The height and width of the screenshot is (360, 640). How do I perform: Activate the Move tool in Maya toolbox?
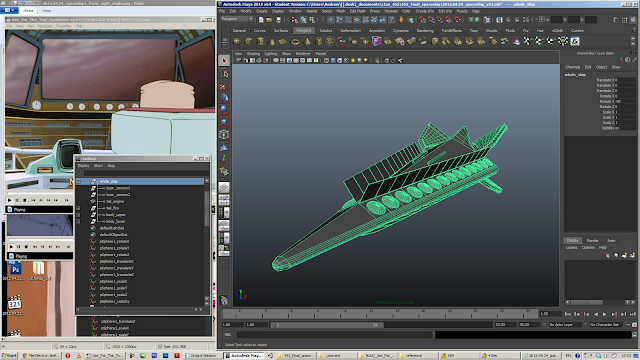pos(224,98)
